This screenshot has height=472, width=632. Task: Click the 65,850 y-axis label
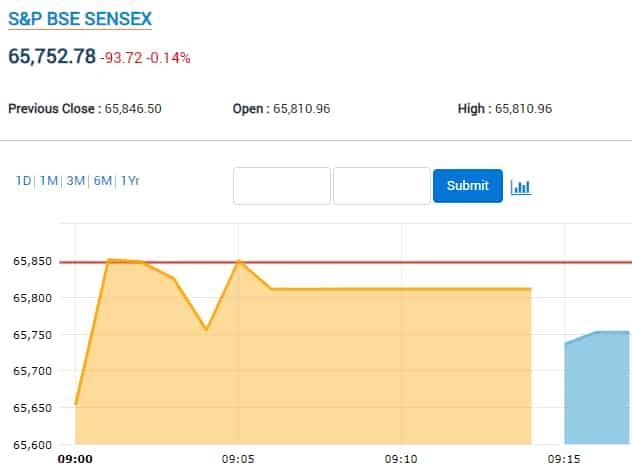pos(30,261)
